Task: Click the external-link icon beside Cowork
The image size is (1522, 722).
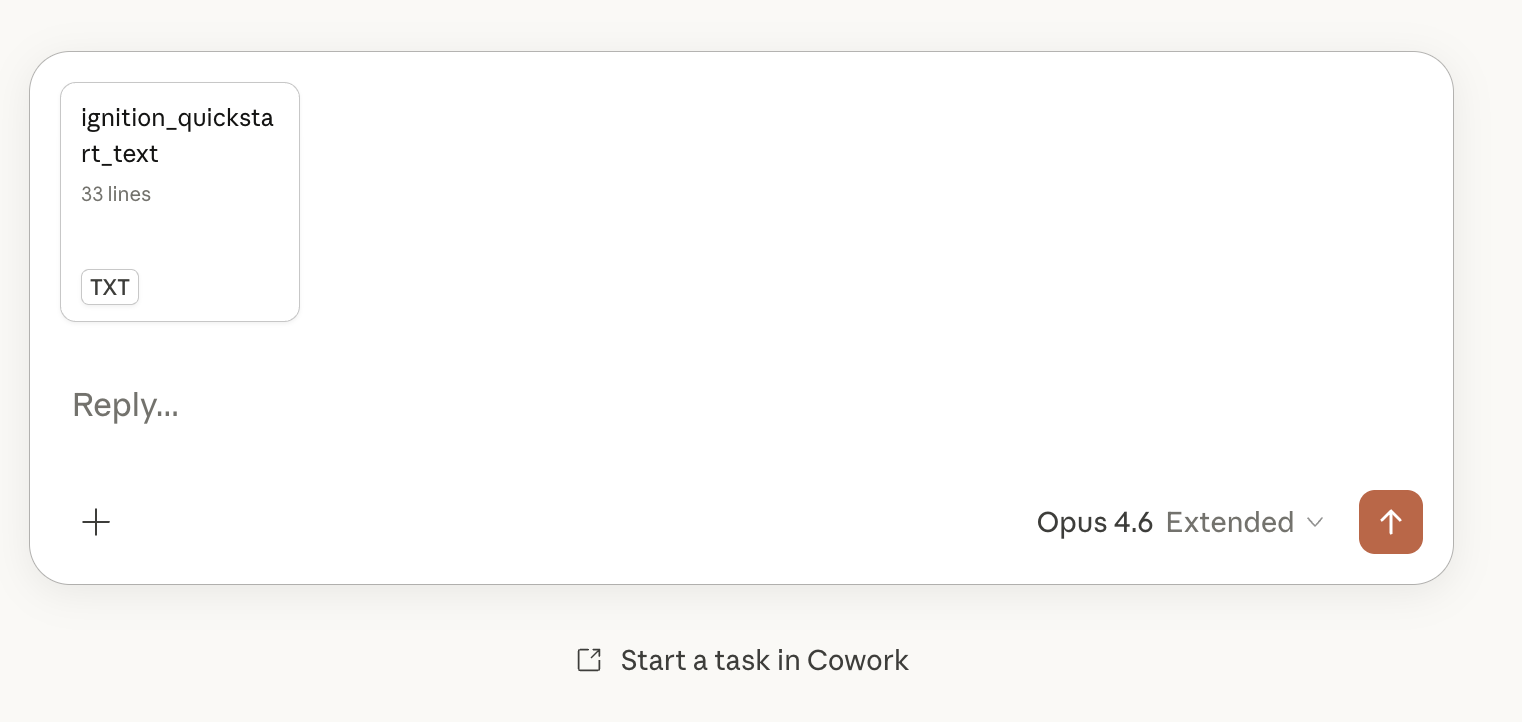Action: point(589,659)
